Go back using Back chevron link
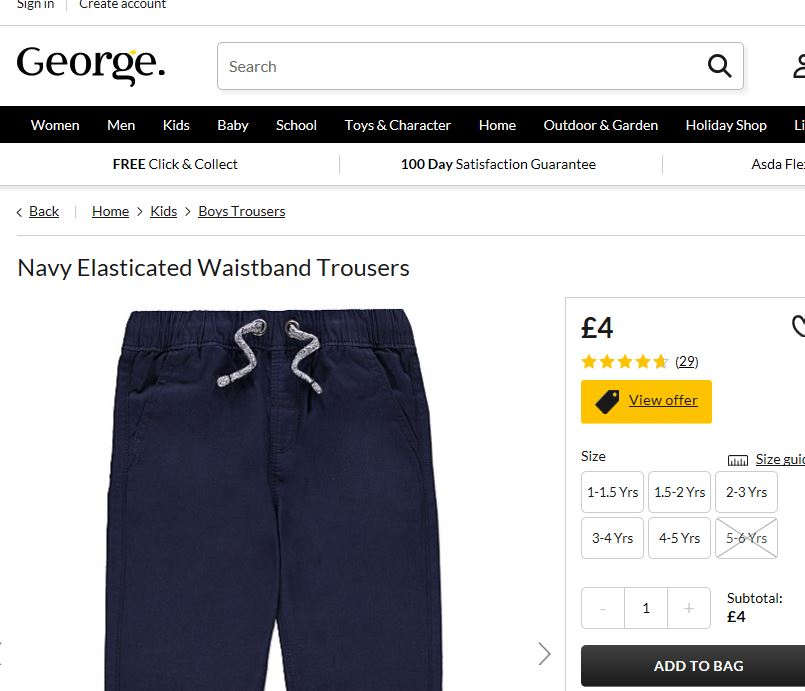This screenshot has width=805, height=691. click(x=38, y=212)
